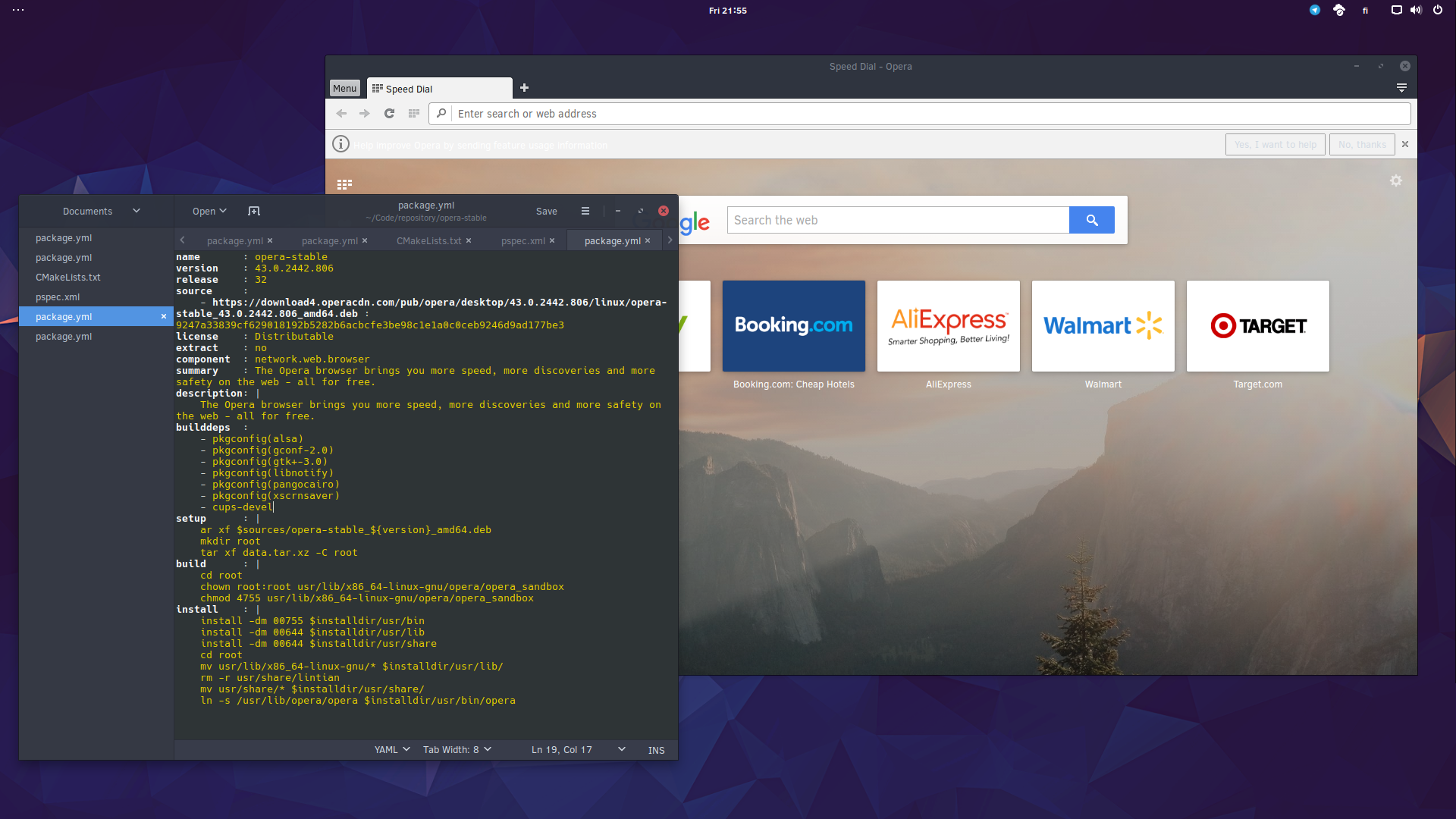Expand the Documents panel dropdown
The height and width of the screenshot is (819, 1456).
tap(136, 211)
